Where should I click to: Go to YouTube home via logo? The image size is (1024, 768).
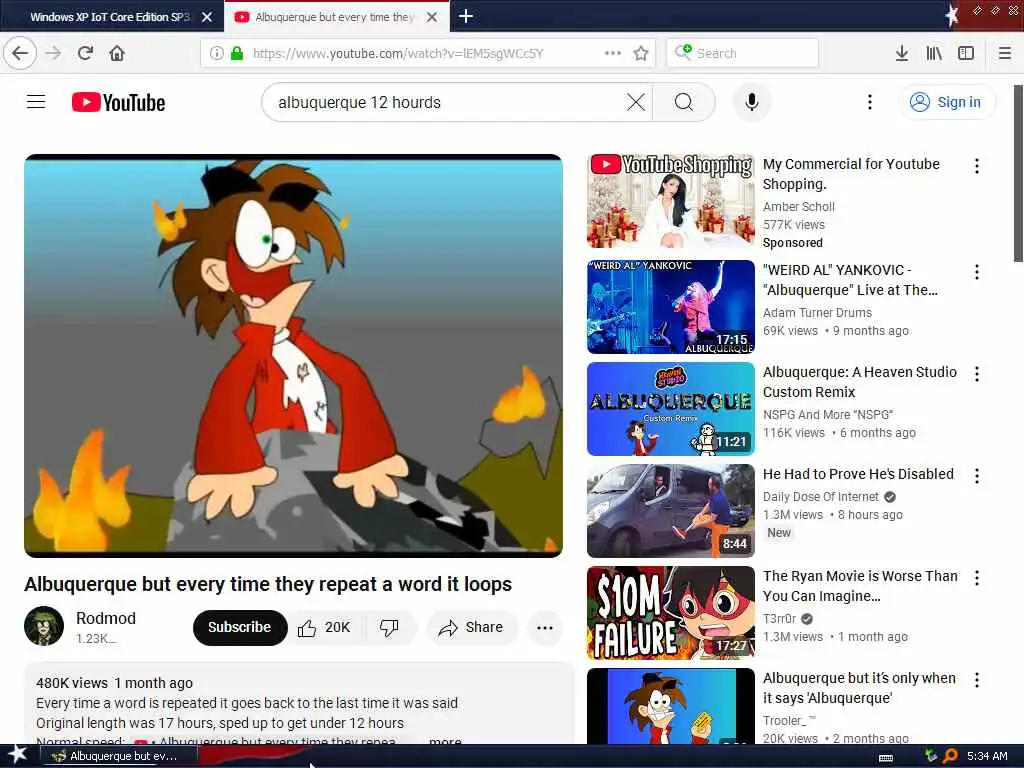tap(118, 103)
